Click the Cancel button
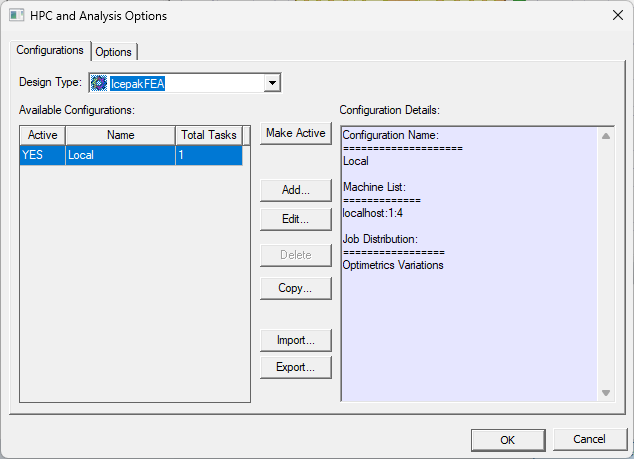The width and height of the screenshot is (634, 459). point(589,439)
